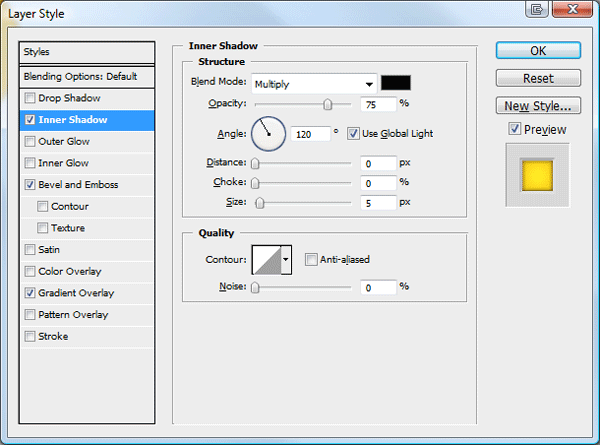This screenshot has width=600, height=445.
Task: Uncheck the Inner Shadow checkbox
Action: (30, 120)
